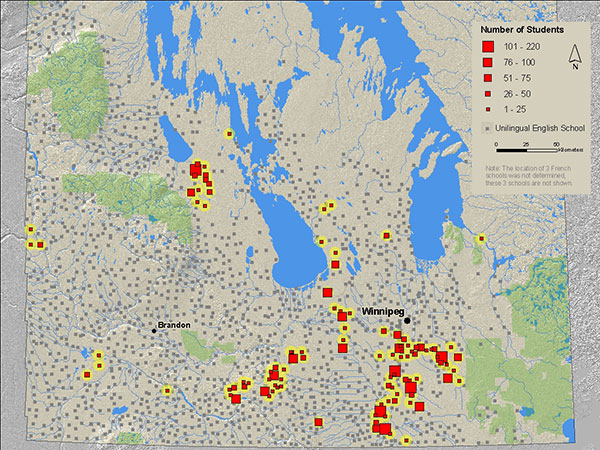Click the Brandon city label
600x450 pixels.
[173, 325]
